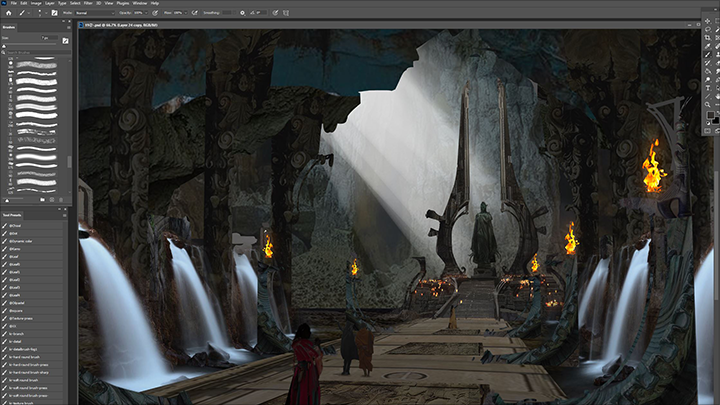Select the Paint Bucket tool

(708, 71)
